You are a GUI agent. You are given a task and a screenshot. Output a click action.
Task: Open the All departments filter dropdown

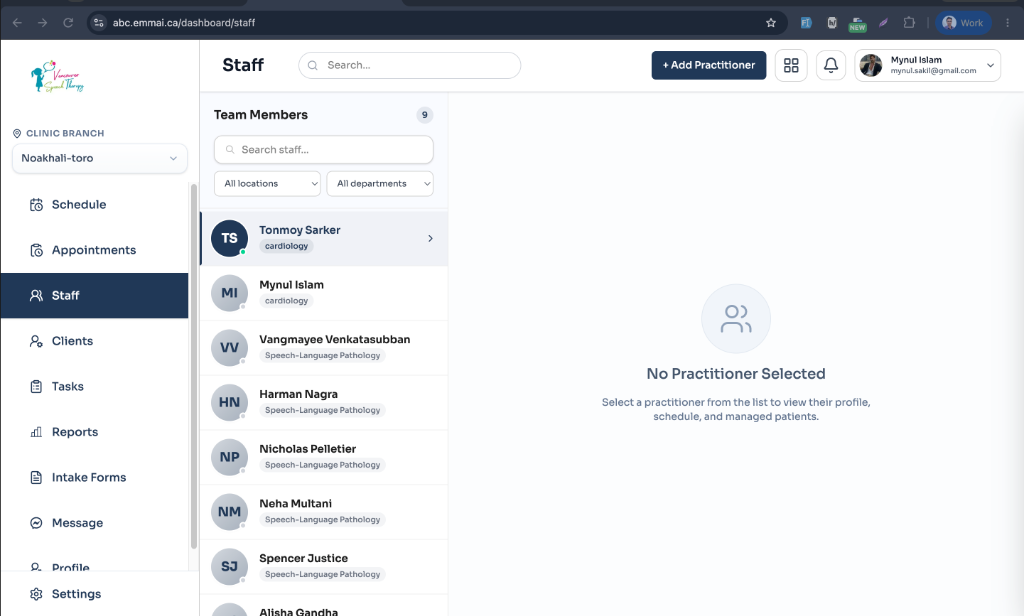pyautogui.click(x=380, y=184)
